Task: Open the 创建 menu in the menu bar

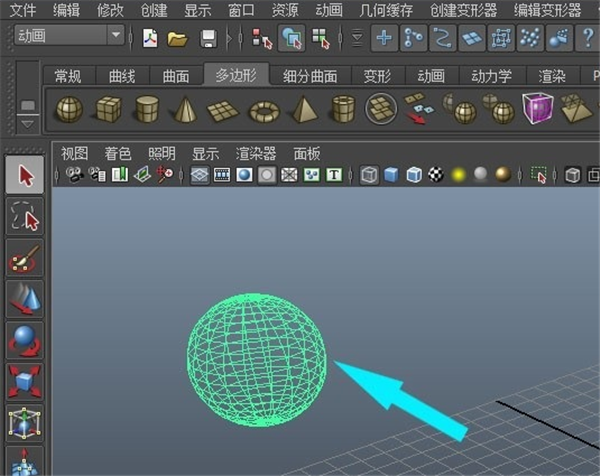Action: pos(154,11)
